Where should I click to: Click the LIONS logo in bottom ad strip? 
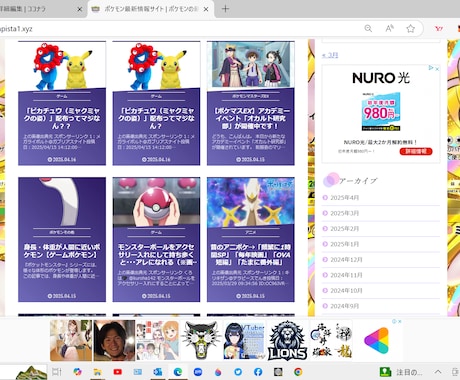point(287,340)
